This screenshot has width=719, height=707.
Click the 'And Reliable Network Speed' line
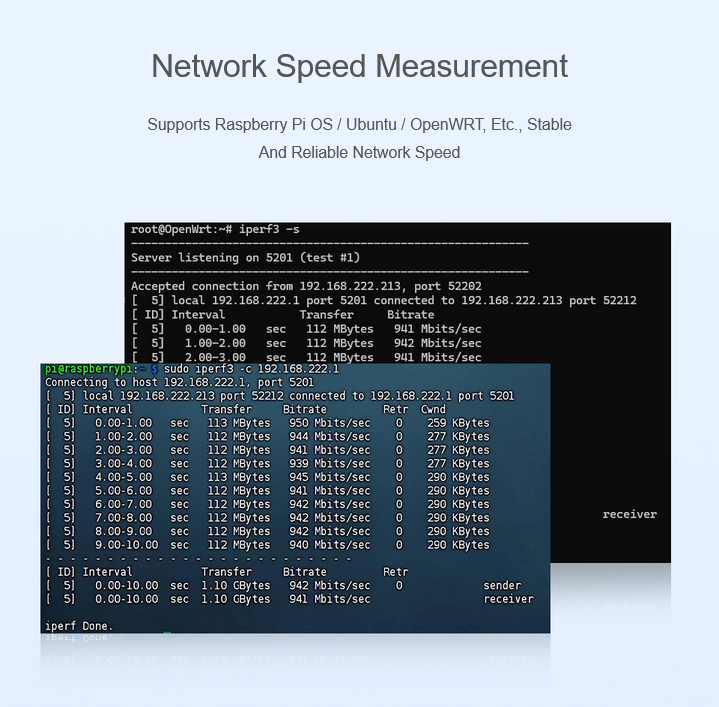coord(360,152)
